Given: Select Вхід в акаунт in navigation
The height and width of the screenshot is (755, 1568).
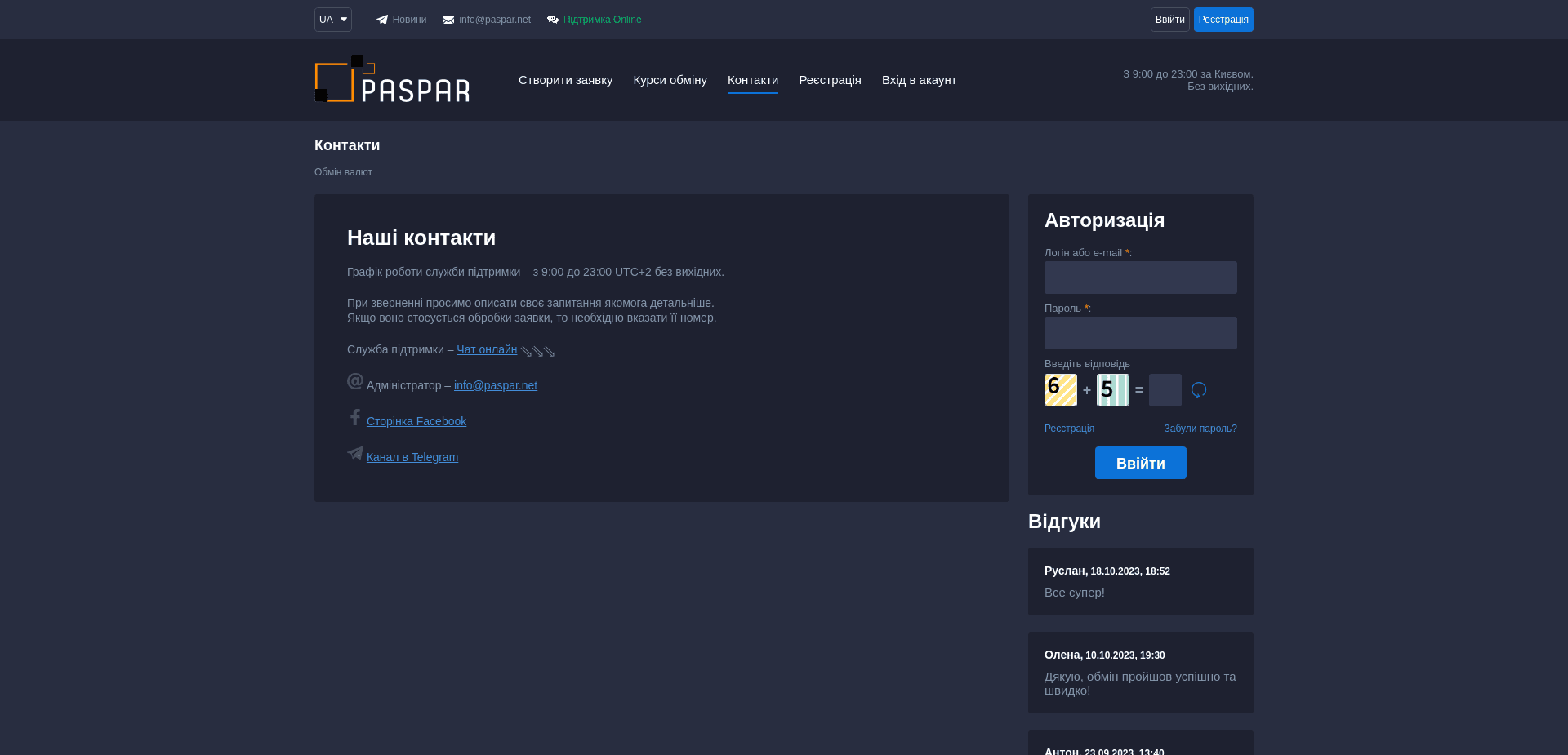Looking at the screenshot, I should [x=919, y=80].
